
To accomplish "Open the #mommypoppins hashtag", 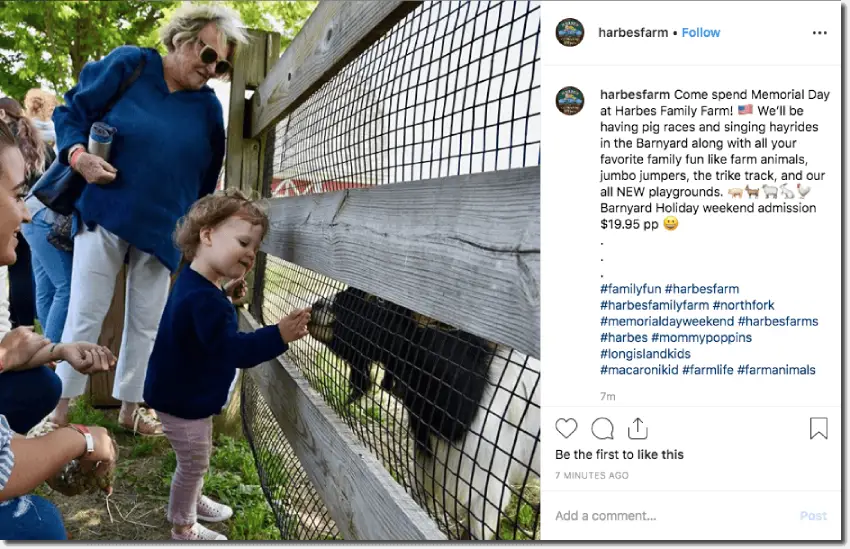I will (701, 338).
